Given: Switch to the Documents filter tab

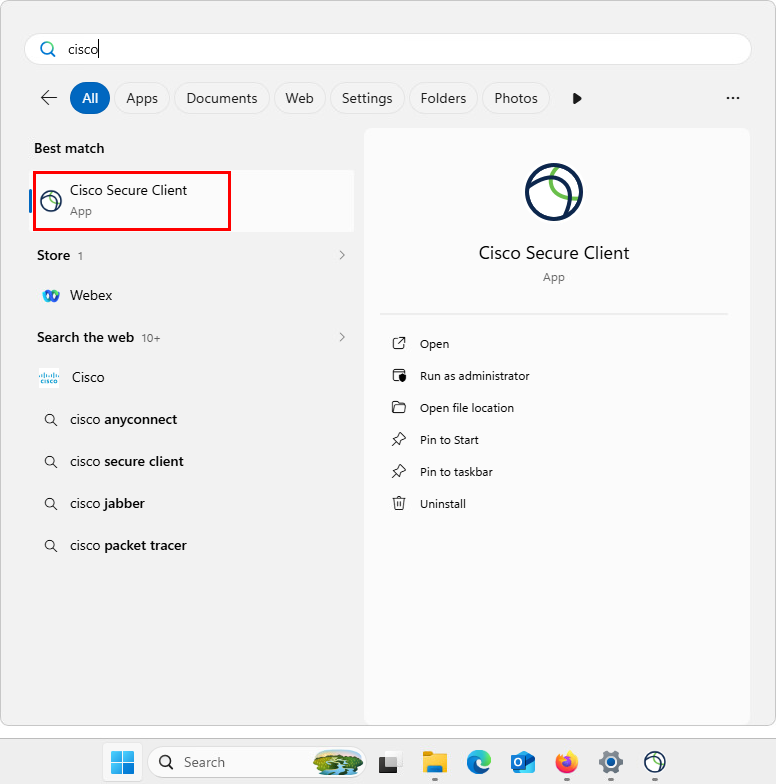Looking at the screenshot, I should click(222, 98).
